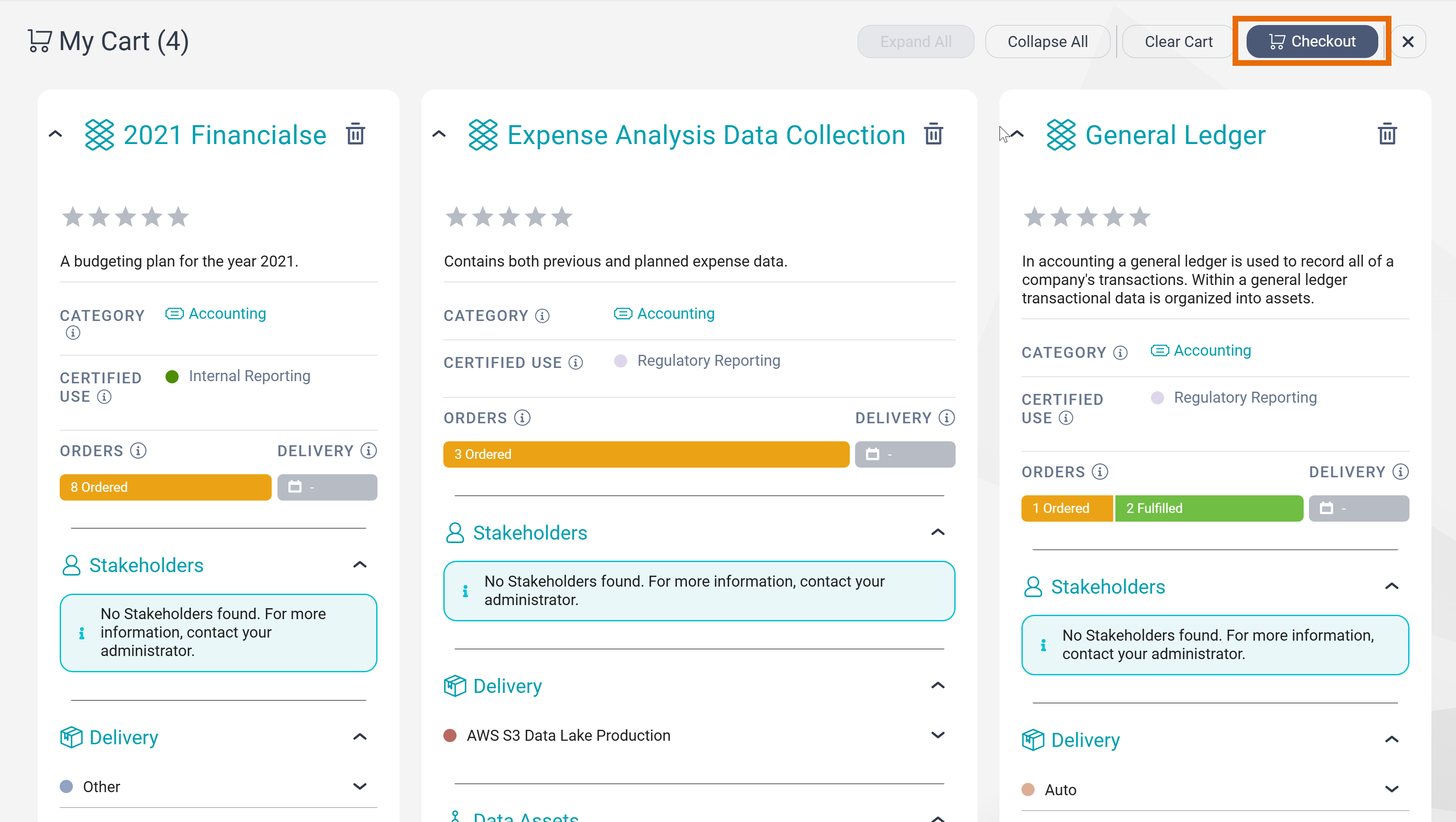This screenshot has width=1456, height=822.
Task: Open Certified Use info icon in 2021 Financialse card
Action: (104, 397)
